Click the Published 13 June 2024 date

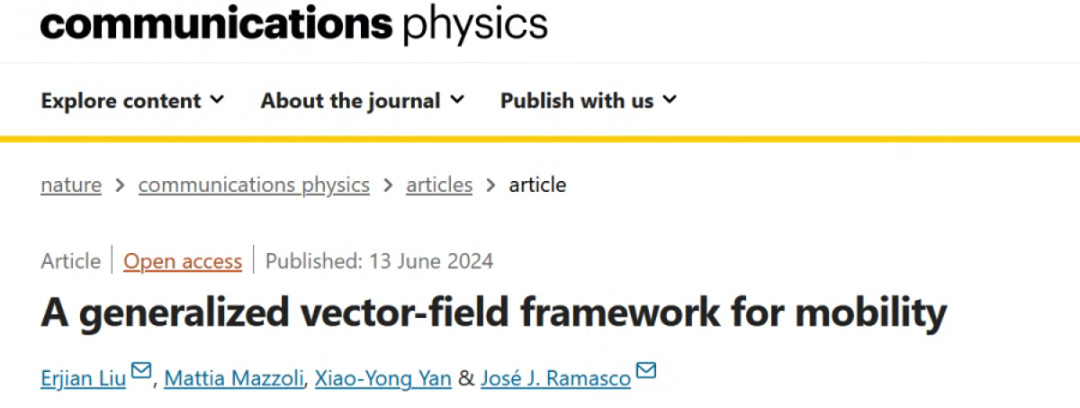(380, 261)
